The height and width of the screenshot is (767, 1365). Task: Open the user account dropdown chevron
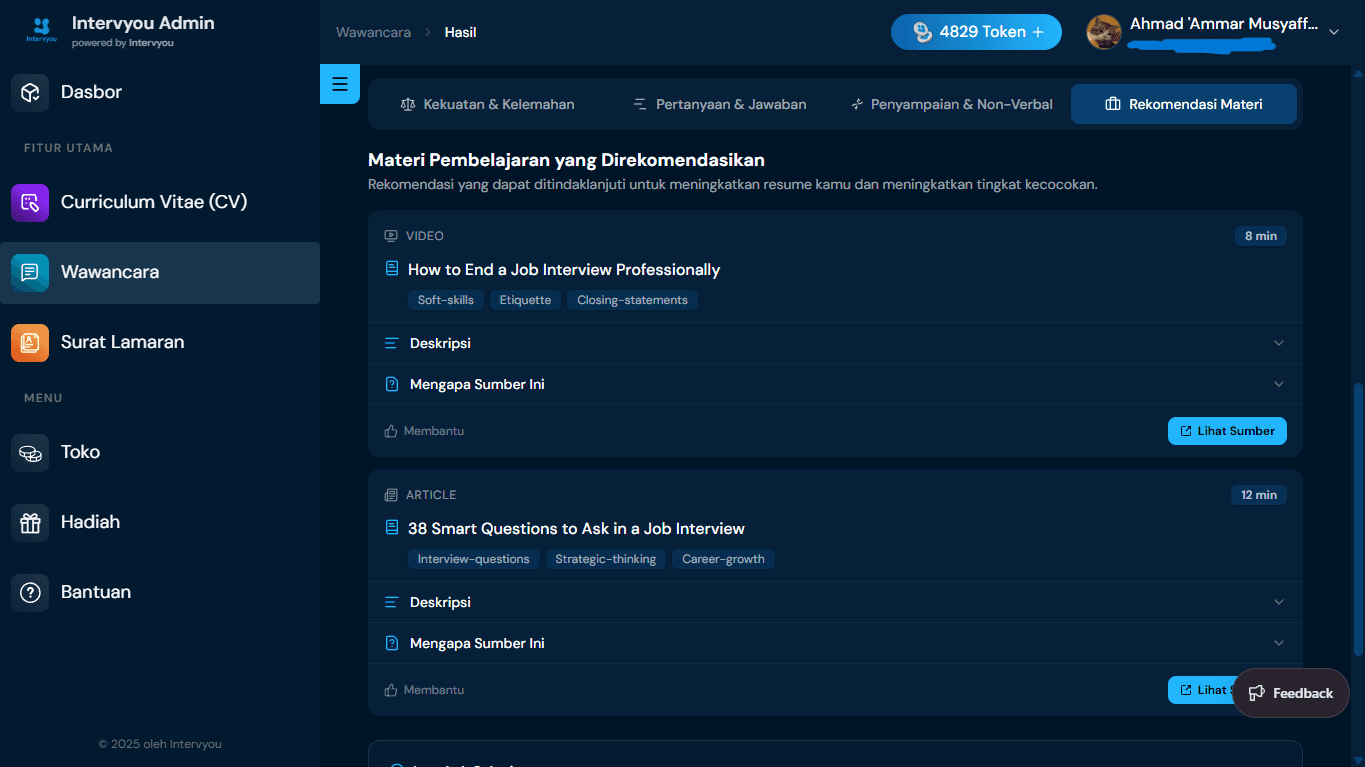[x=1334, y=32]
